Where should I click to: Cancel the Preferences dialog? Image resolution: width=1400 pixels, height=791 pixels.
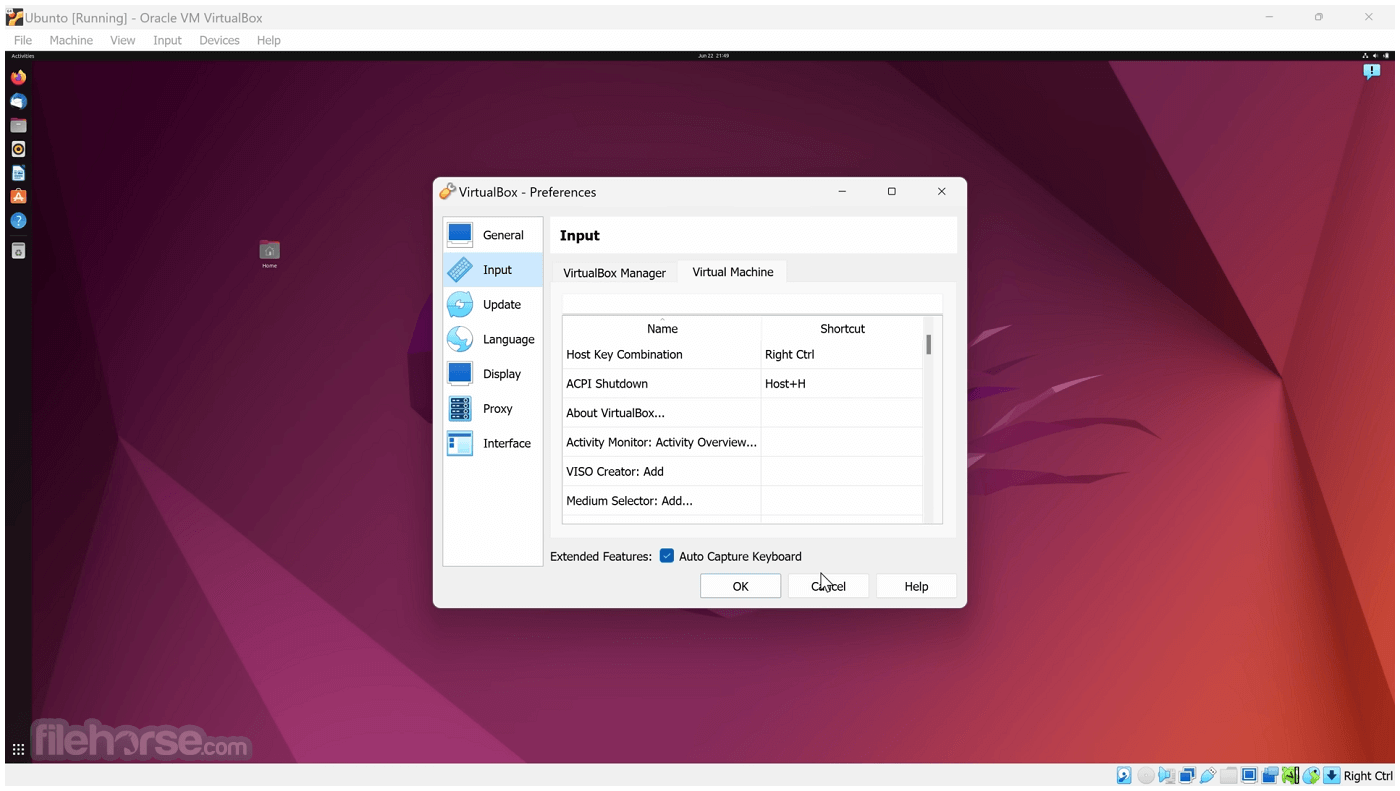tap(828, 586)
